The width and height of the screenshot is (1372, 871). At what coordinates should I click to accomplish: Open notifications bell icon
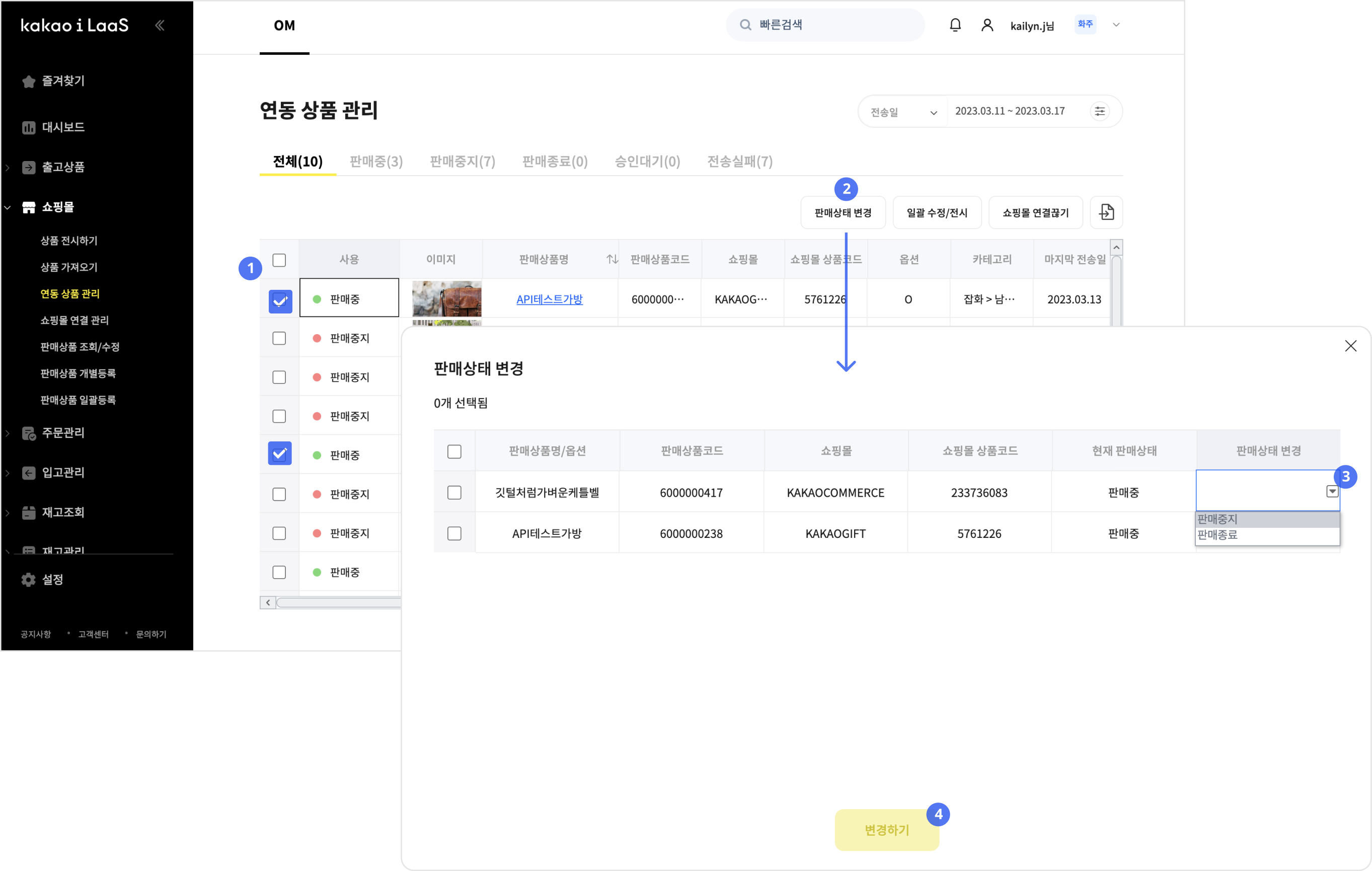(955, 25)
